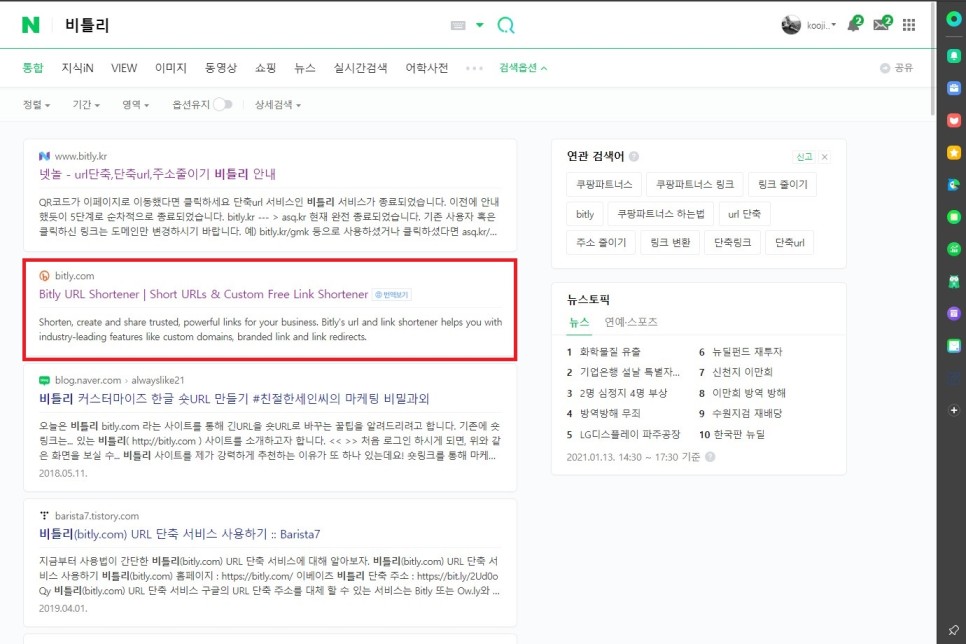Expand the search box autocomplete arrow

[x=480, y=25]
